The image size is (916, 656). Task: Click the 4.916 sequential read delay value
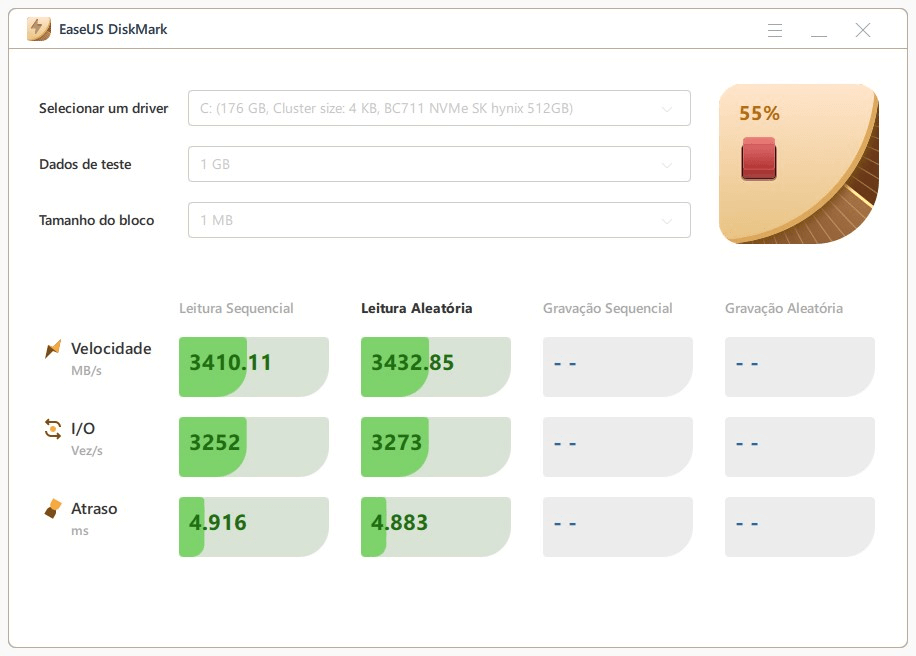(x=218, y=523)
